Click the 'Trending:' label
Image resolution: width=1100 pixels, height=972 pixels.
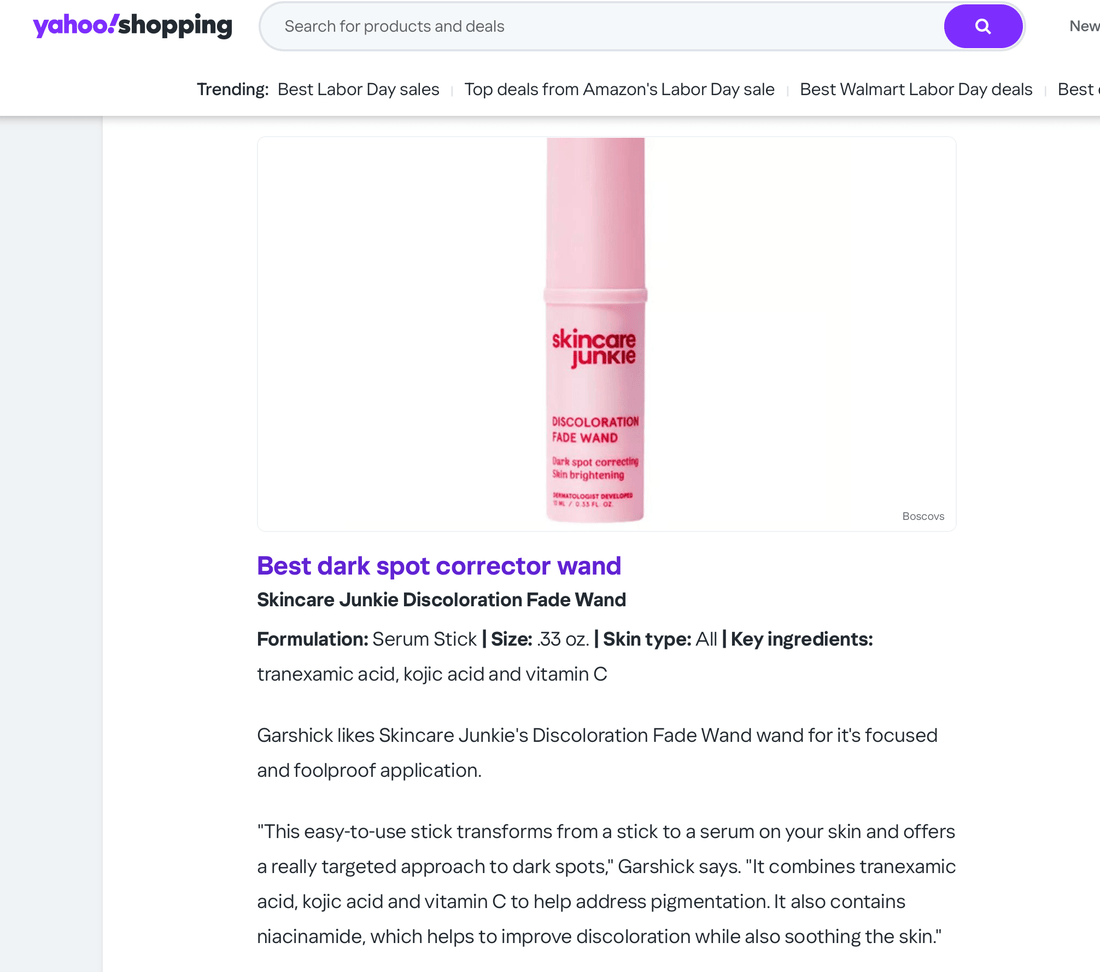point(232,89)
